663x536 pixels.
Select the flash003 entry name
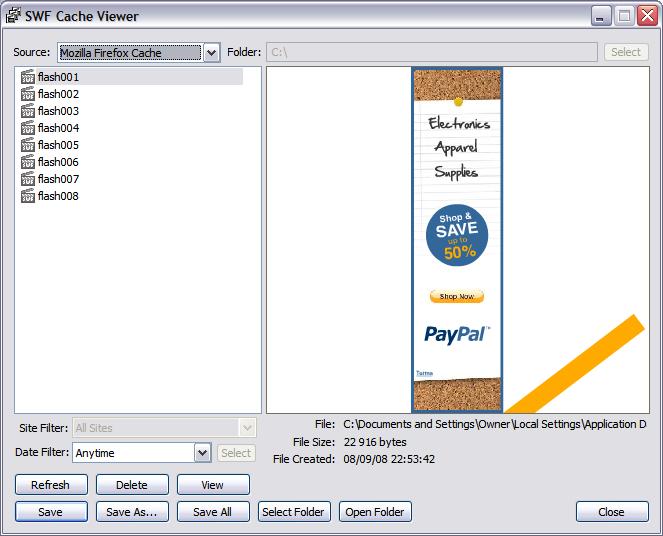coord(58,111)
